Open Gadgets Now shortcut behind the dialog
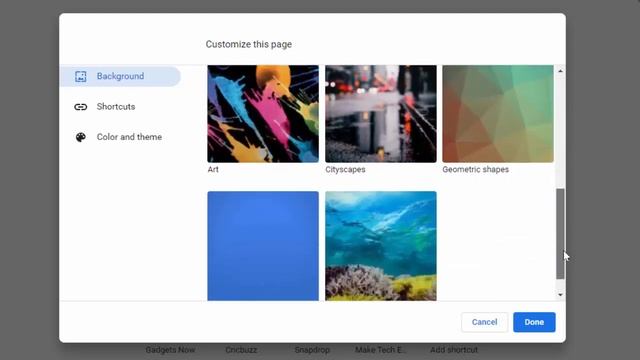The width and height of the screenshot is (640, 360). (x=170, y=350)
